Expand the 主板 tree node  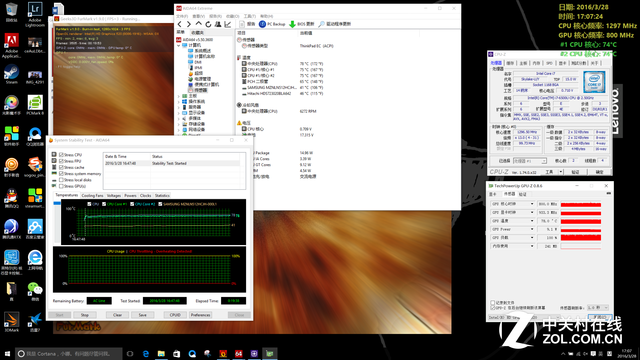coord(179,96)
